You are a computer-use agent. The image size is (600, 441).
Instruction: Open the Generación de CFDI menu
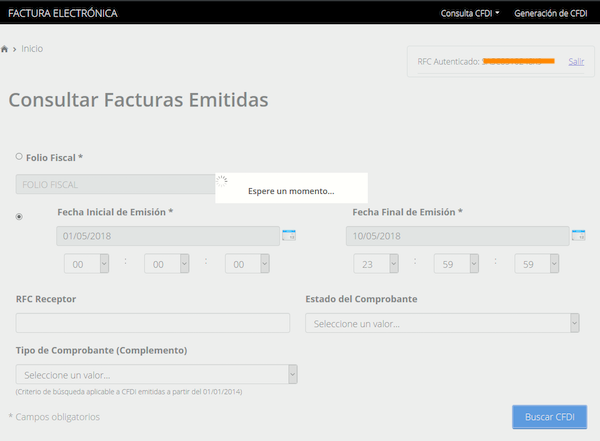tap(551, 13)
